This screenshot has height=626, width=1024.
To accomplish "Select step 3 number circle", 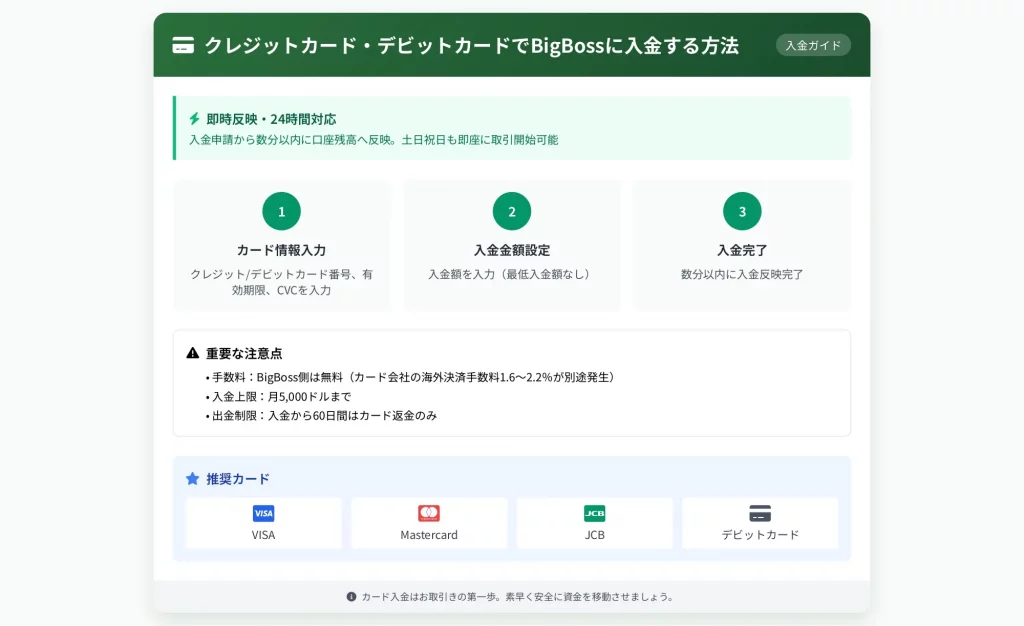I will [742, 211].
